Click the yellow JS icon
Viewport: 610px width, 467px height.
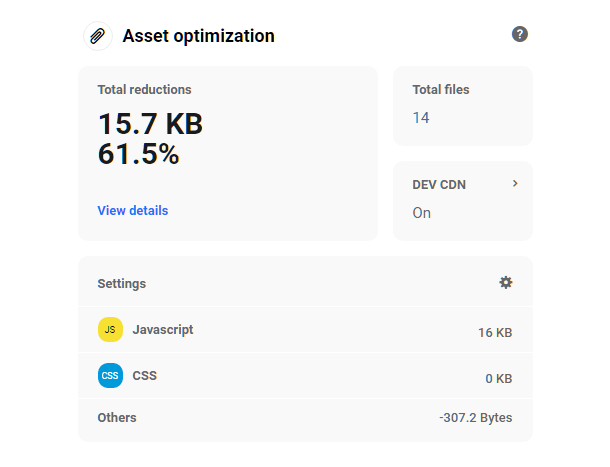(x=110, y=329)
